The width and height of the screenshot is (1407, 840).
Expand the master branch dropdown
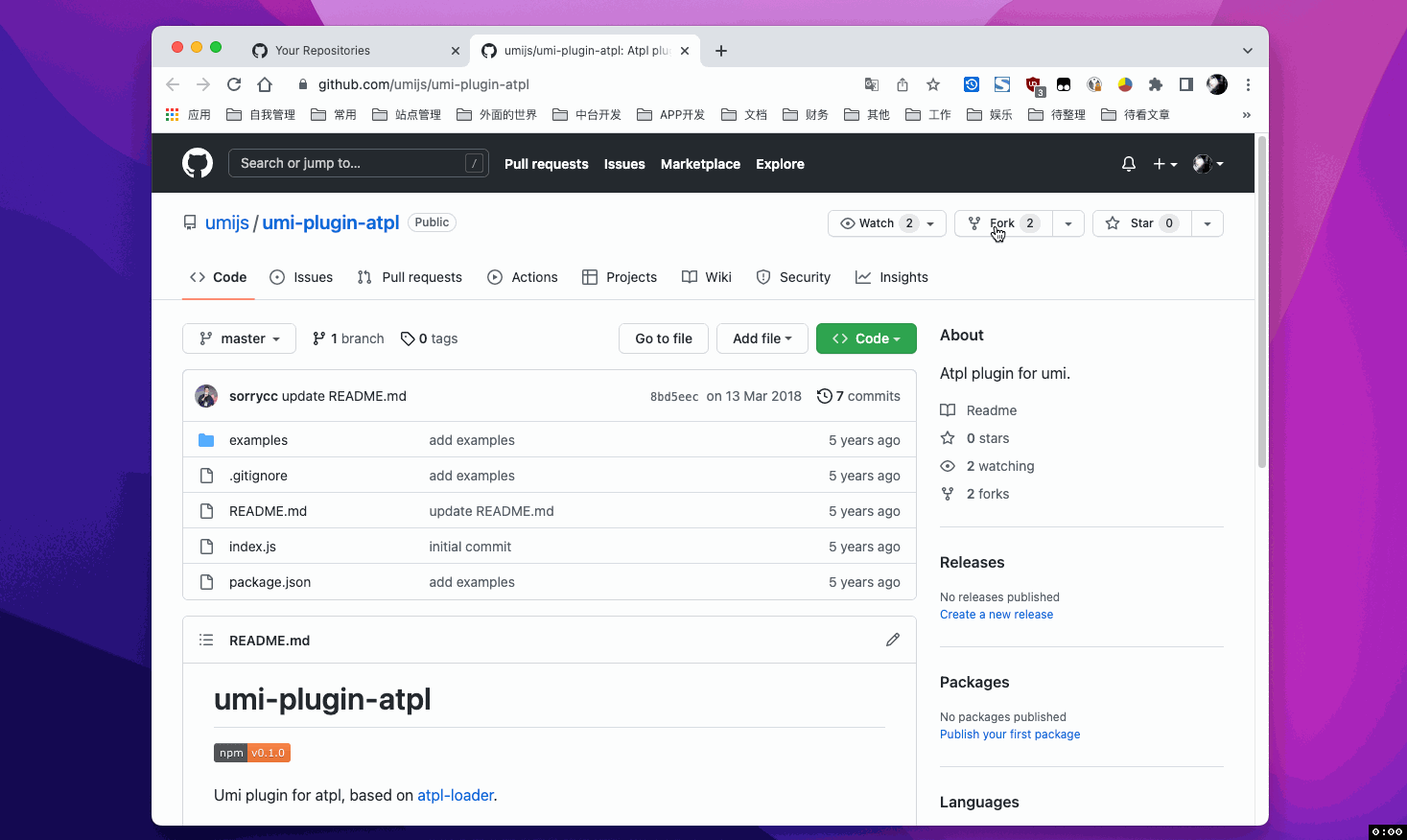[x=239, y=338]
